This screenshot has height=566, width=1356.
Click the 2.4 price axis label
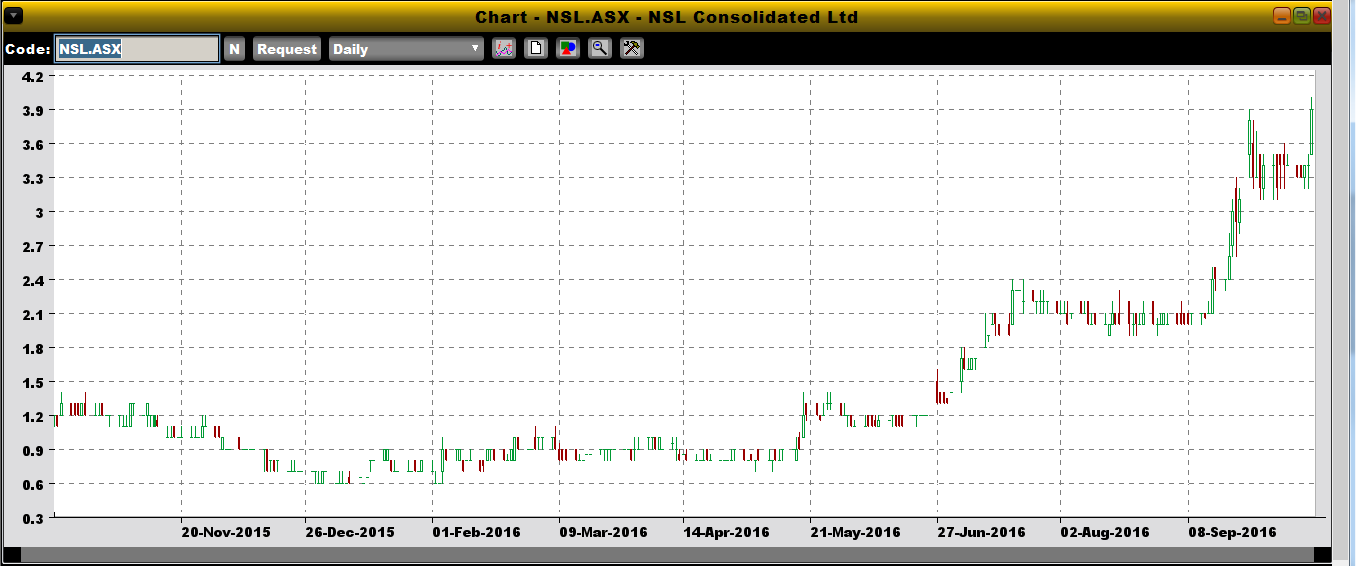pyautogui.click(x=32, y=280)
